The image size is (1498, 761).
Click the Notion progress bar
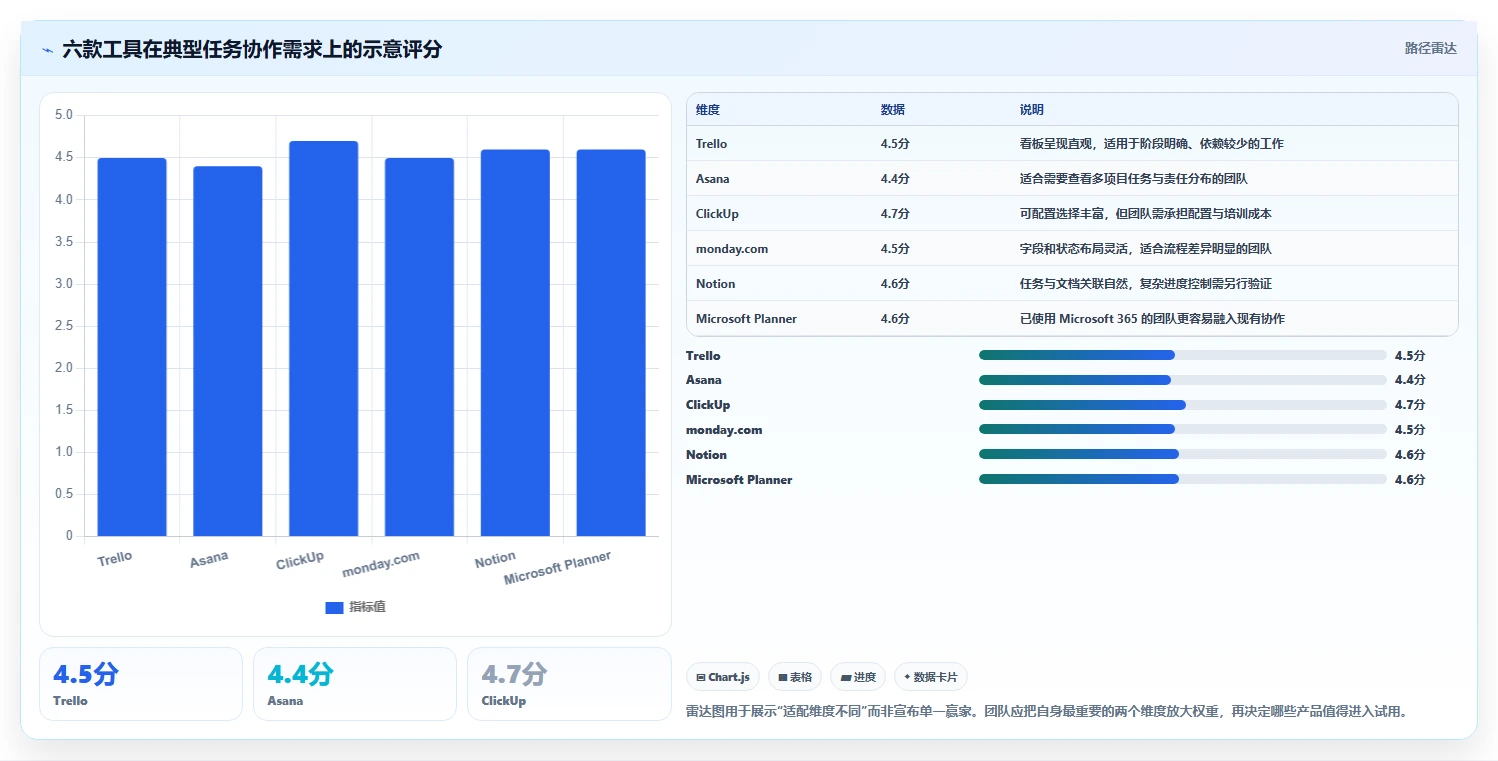point(1182,454)
